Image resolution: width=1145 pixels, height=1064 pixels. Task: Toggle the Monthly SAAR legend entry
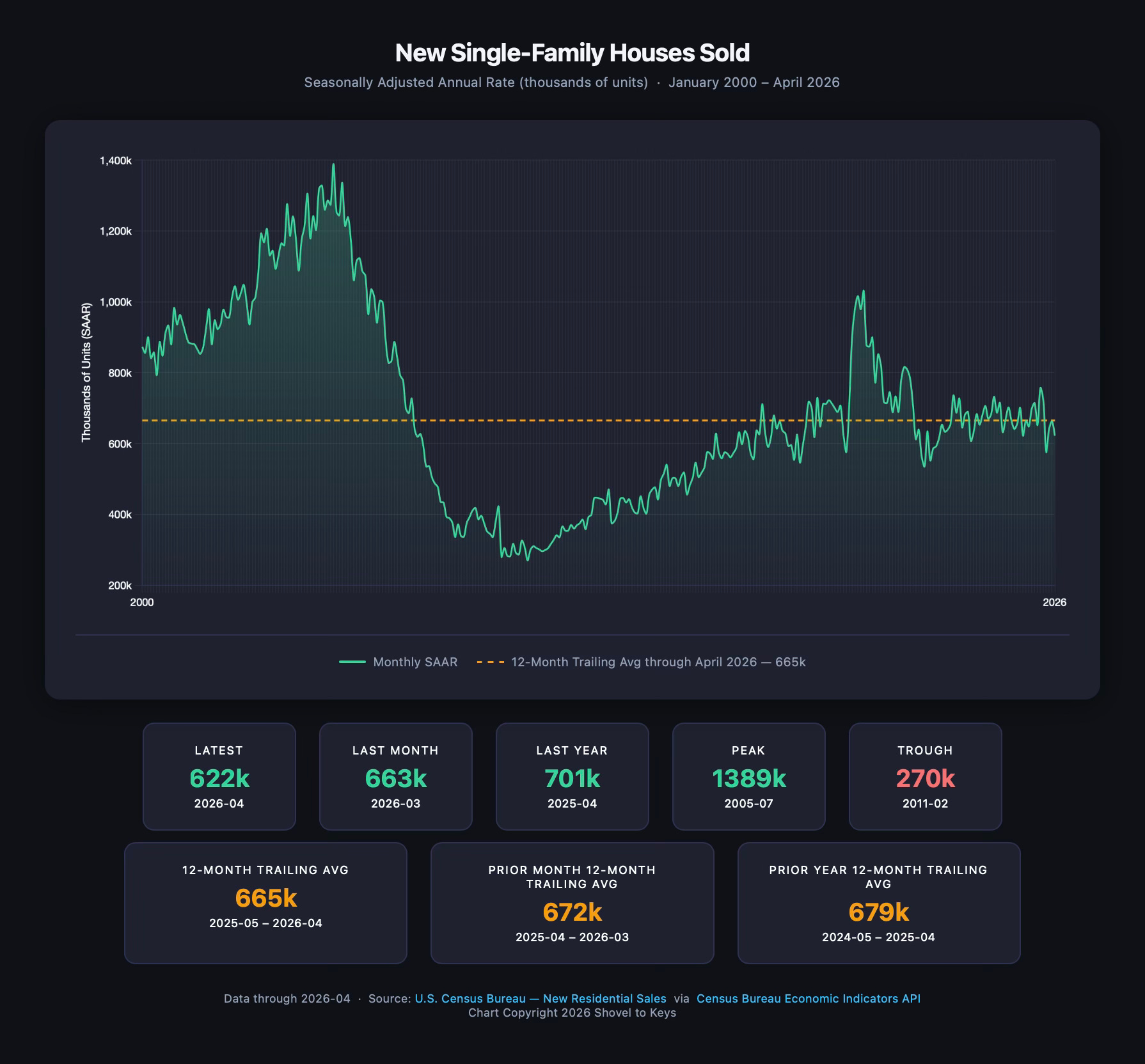399,662
